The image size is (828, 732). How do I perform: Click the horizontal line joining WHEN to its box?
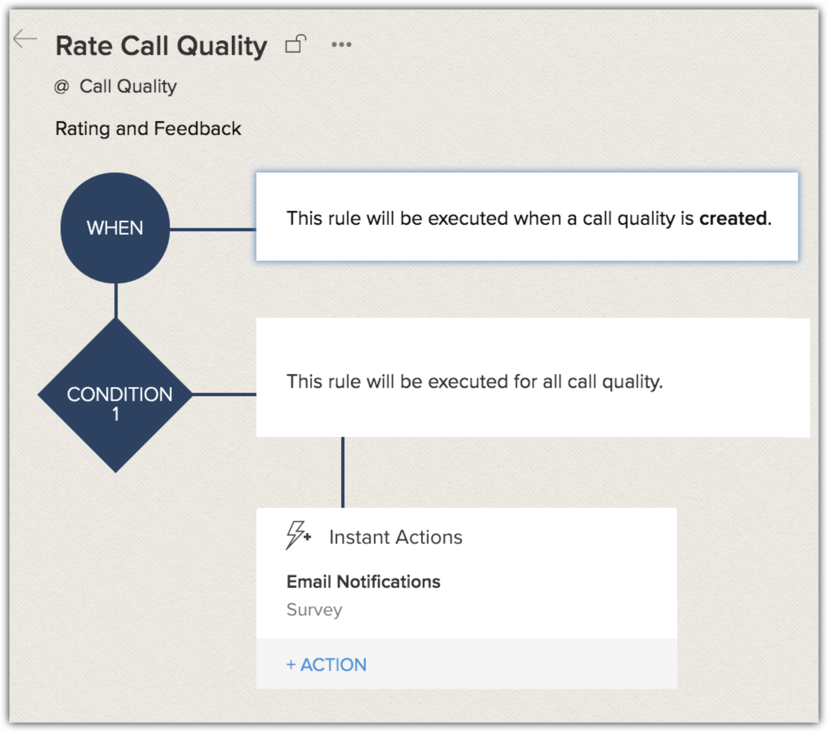(x=212, y=229)
